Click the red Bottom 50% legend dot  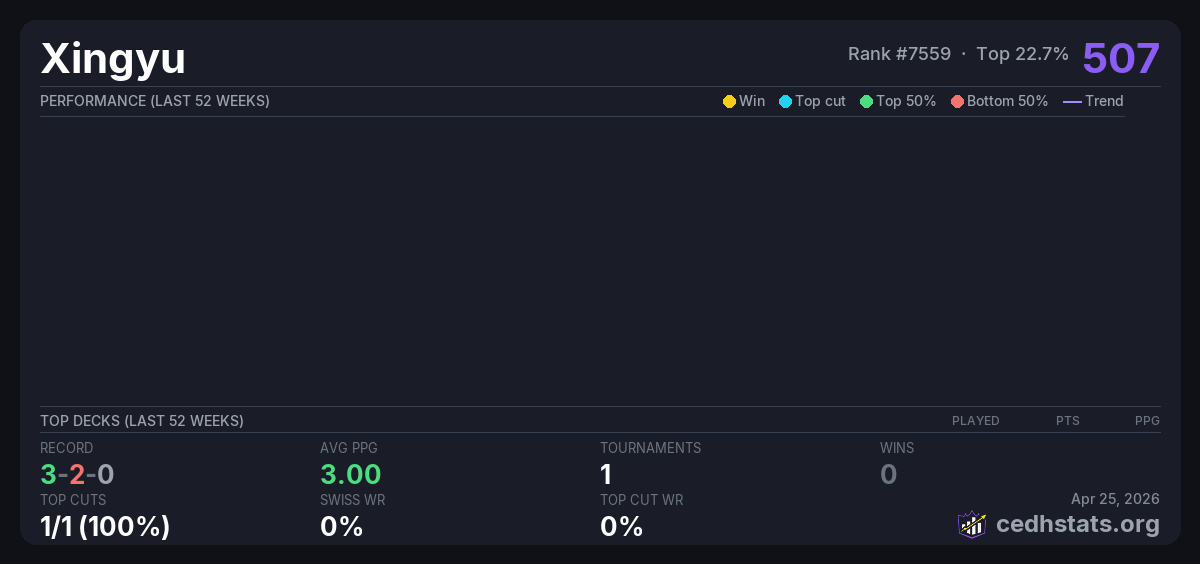pos(957,101)
